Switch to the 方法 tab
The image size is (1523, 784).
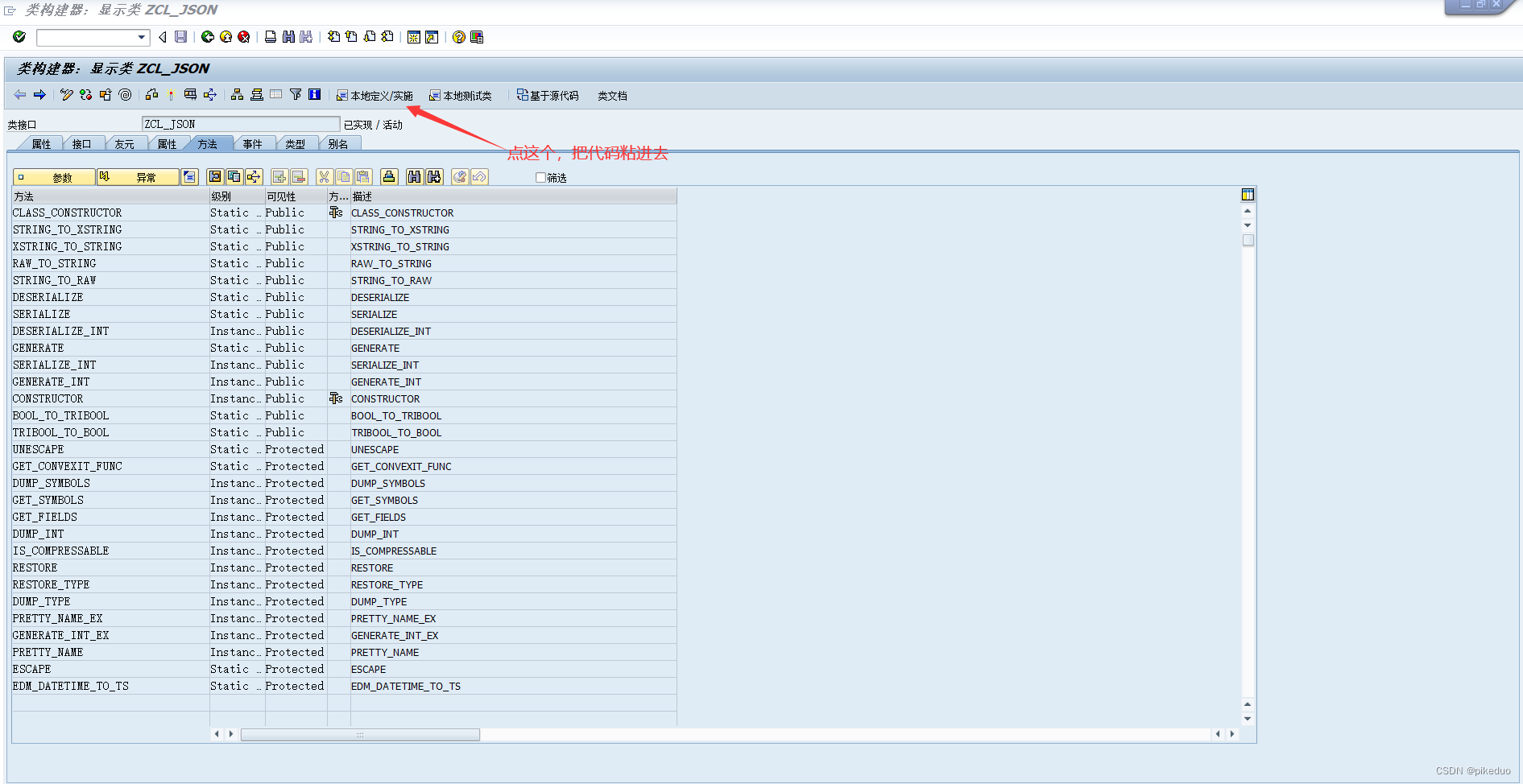[208, 144]
